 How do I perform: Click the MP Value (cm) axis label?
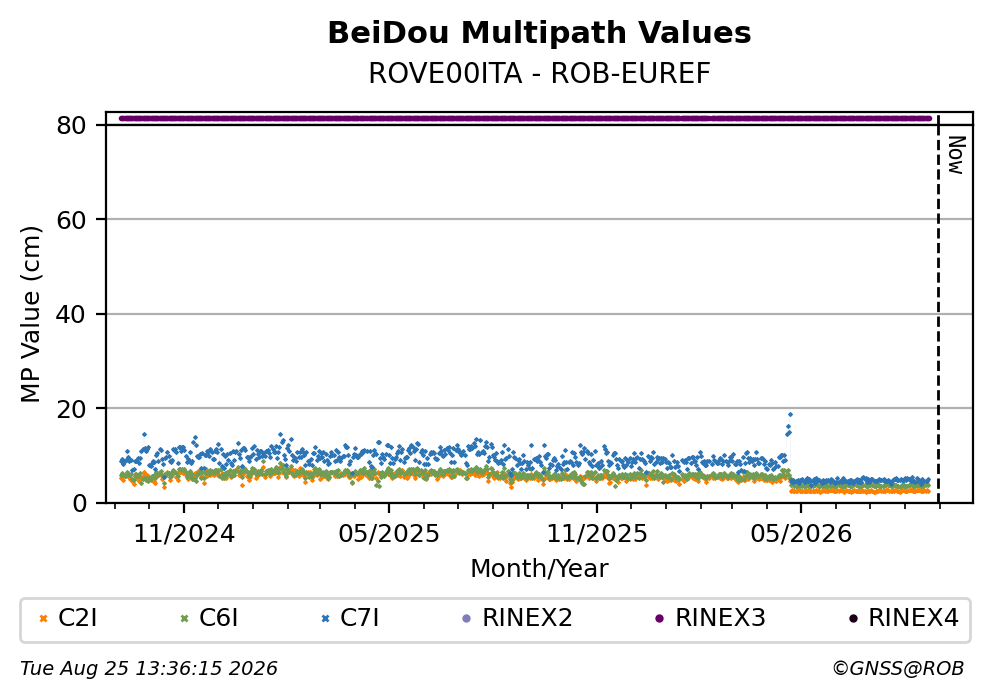point(30,315)
